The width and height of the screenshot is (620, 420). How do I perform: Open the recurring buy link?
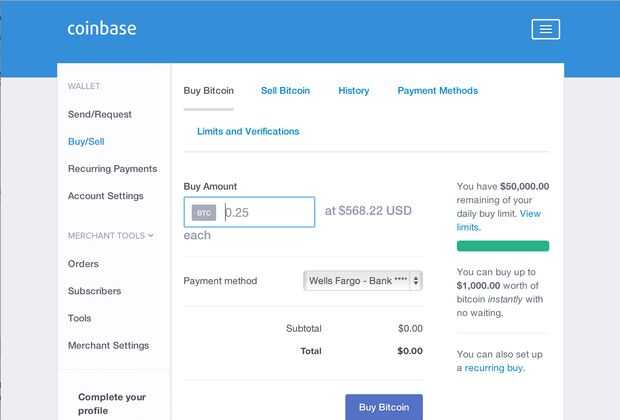(494, 368)
